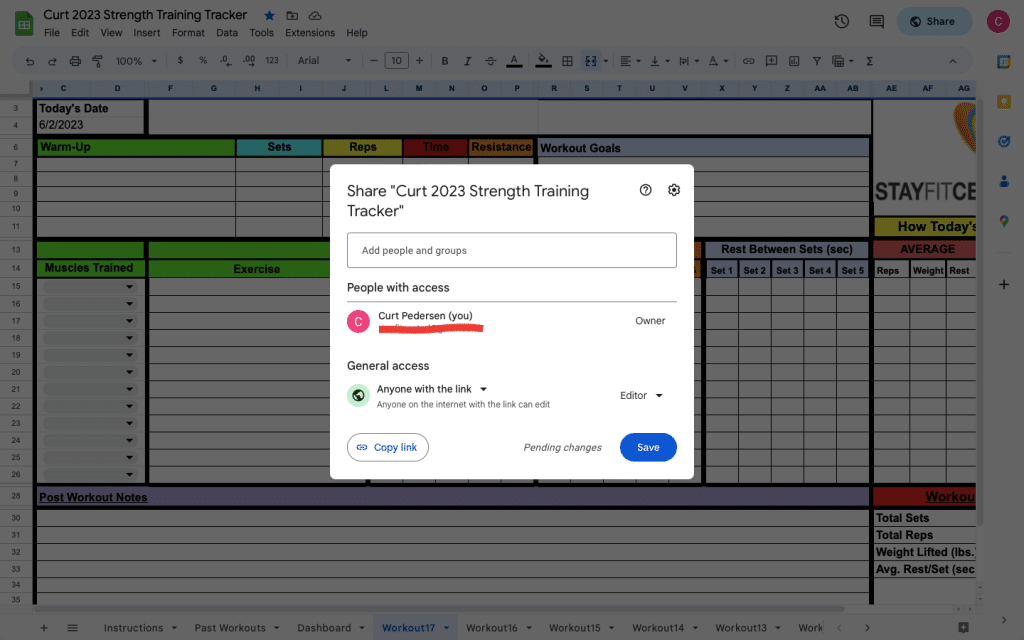Open the share dialog help icon
The height and width of the screenshot is (640, 1024).
646,190
